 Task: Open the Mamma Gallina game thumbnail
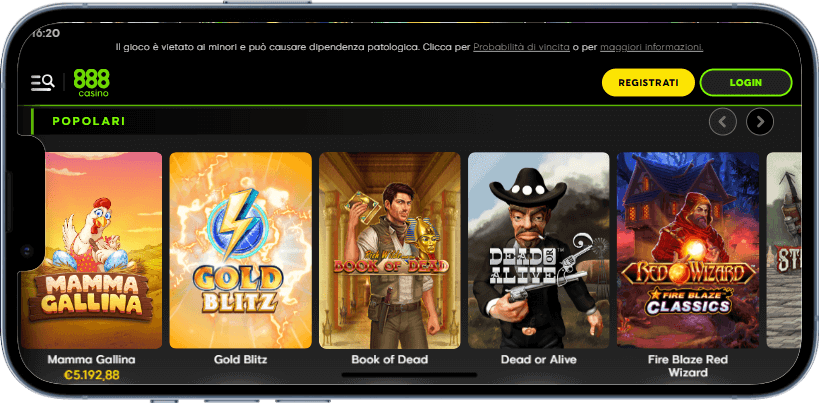click(91, 250)
